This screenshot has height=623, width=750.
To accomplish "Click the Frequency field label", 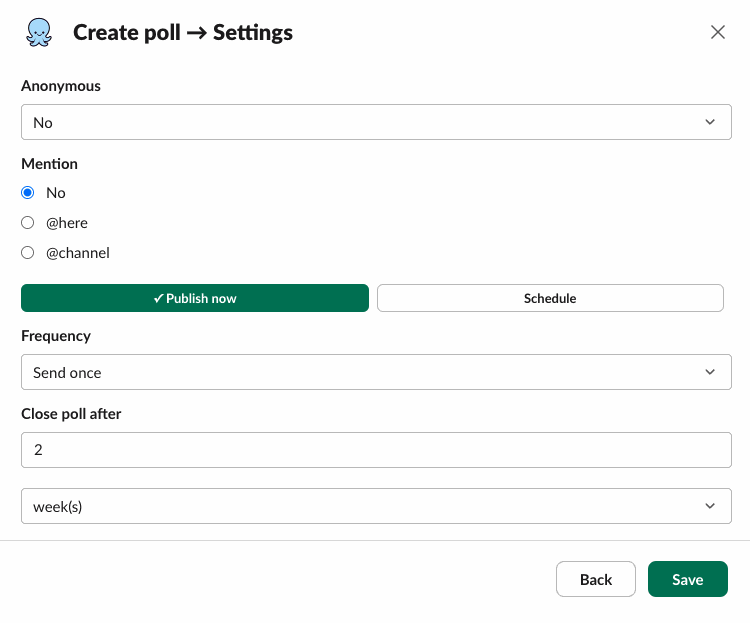I will pyautogui.click(x=56, y=336).
